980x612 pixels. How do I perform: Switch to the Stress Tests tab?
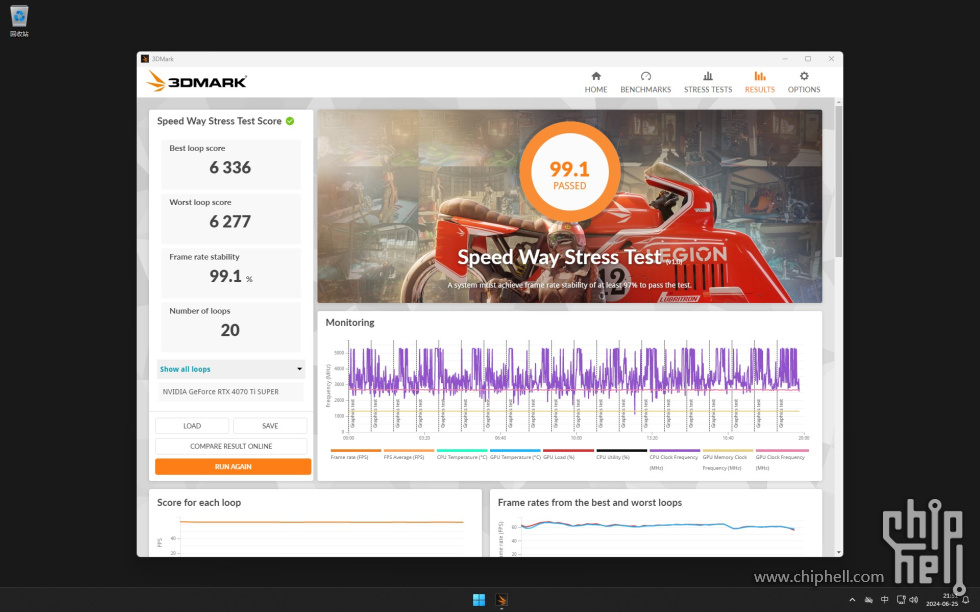tap(708, 82)
